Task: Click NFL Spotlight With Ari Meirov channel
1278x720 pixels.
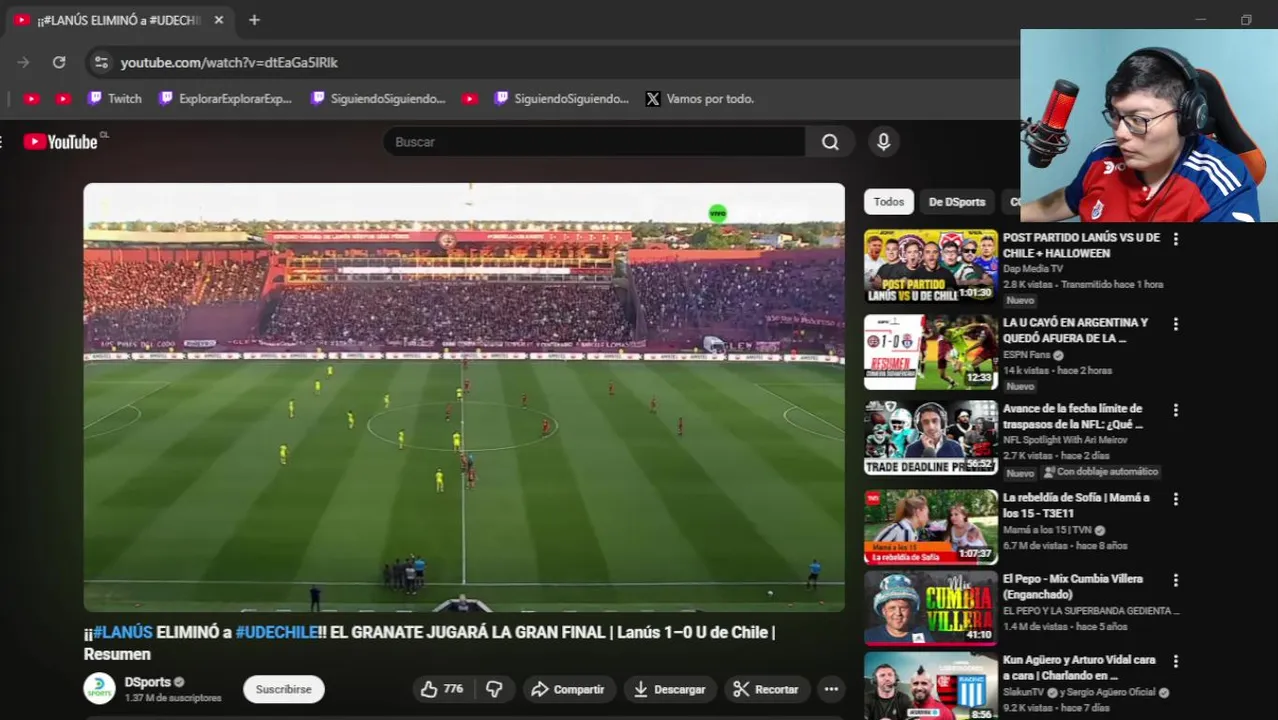Action: (x=1065, y=440)
